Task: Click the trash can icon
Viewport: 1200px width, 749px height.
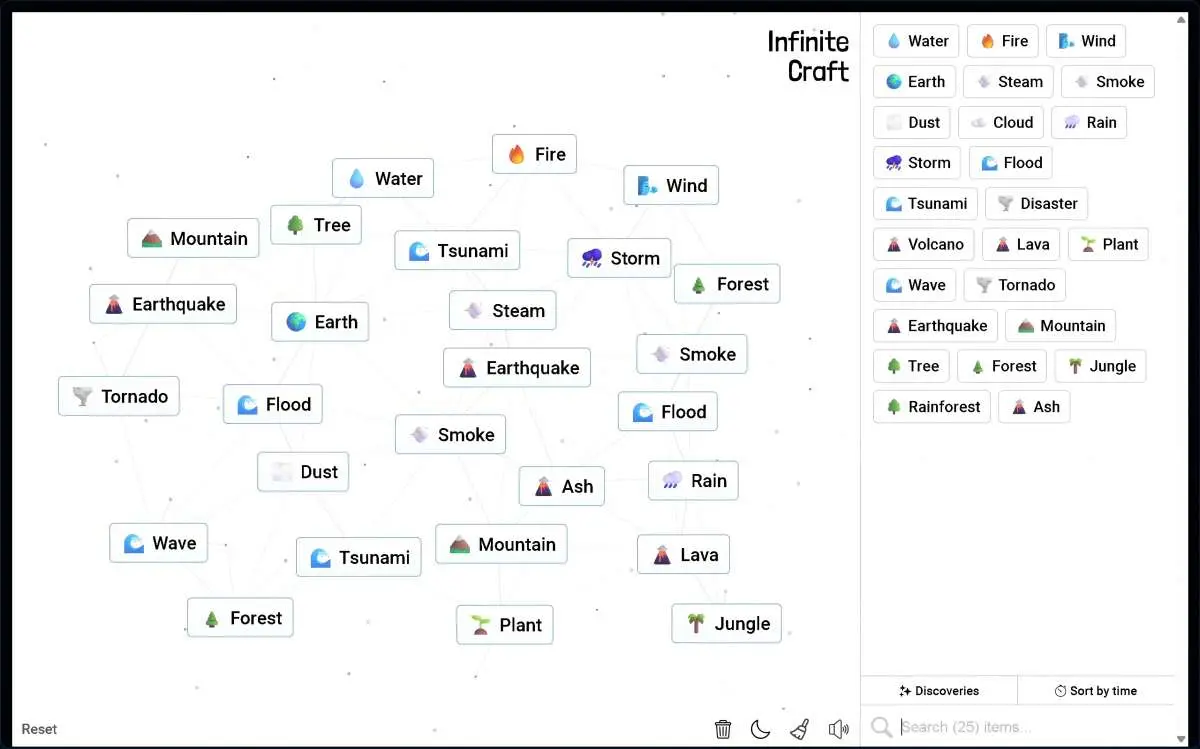Action: [723, 729]
